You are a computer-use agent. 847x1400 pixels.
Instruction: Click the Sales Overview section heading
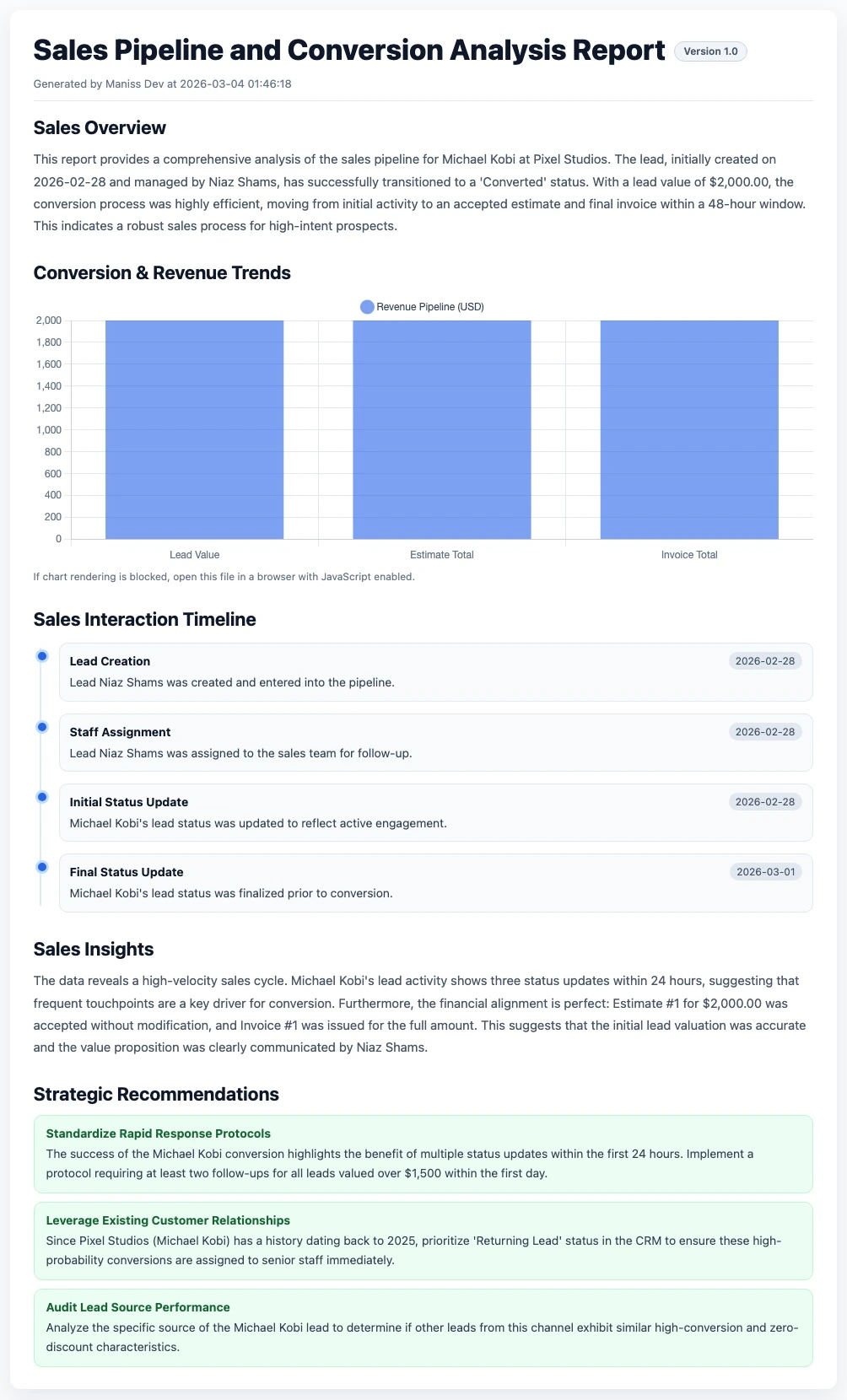100,128
